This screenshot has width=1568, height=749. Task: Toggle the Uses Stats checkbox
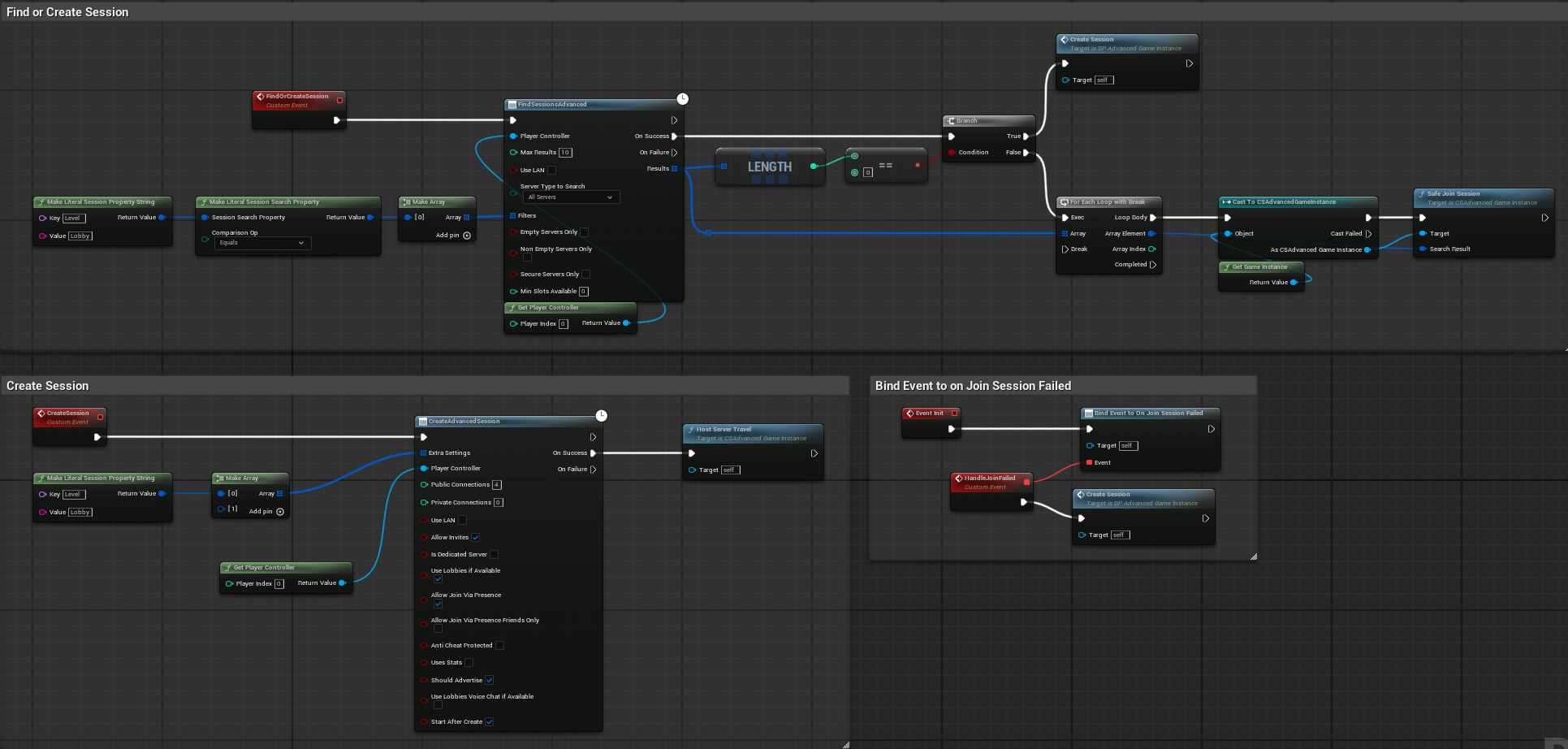click(469, 663)
